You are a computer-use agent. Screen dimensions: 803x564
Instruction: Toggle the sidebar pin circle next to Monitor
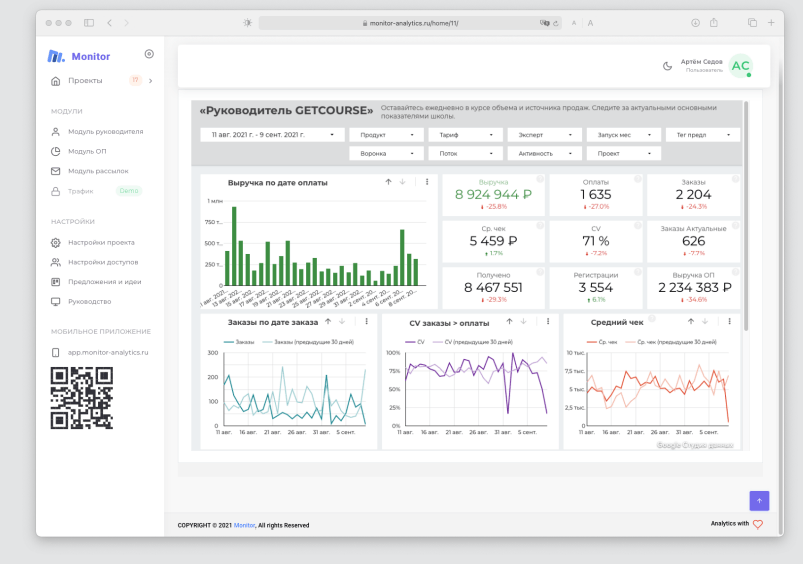pos(149,54)
